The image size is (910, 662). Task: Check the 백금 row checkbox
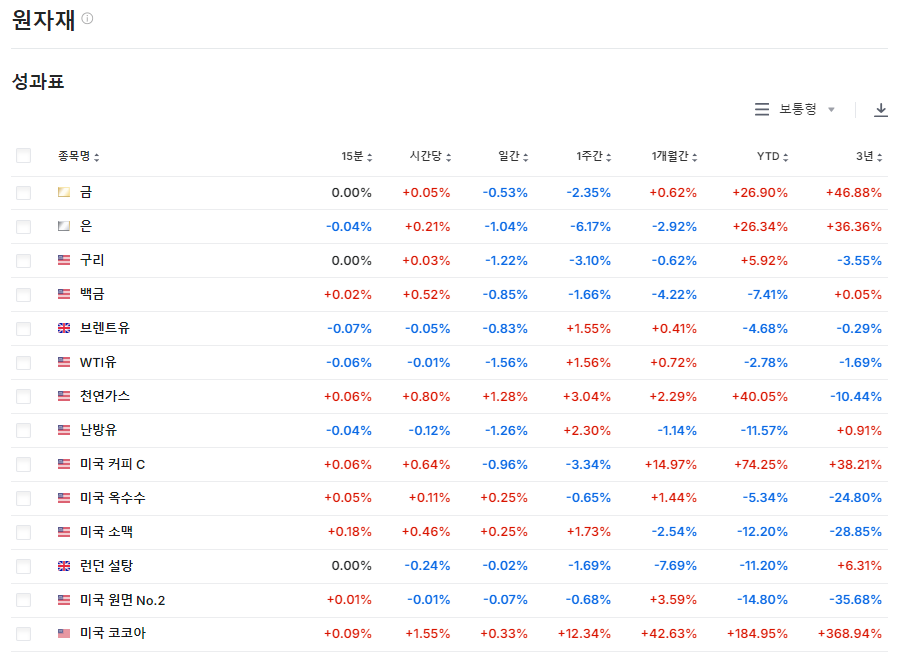pyautogui.click(x=23, y=295)
